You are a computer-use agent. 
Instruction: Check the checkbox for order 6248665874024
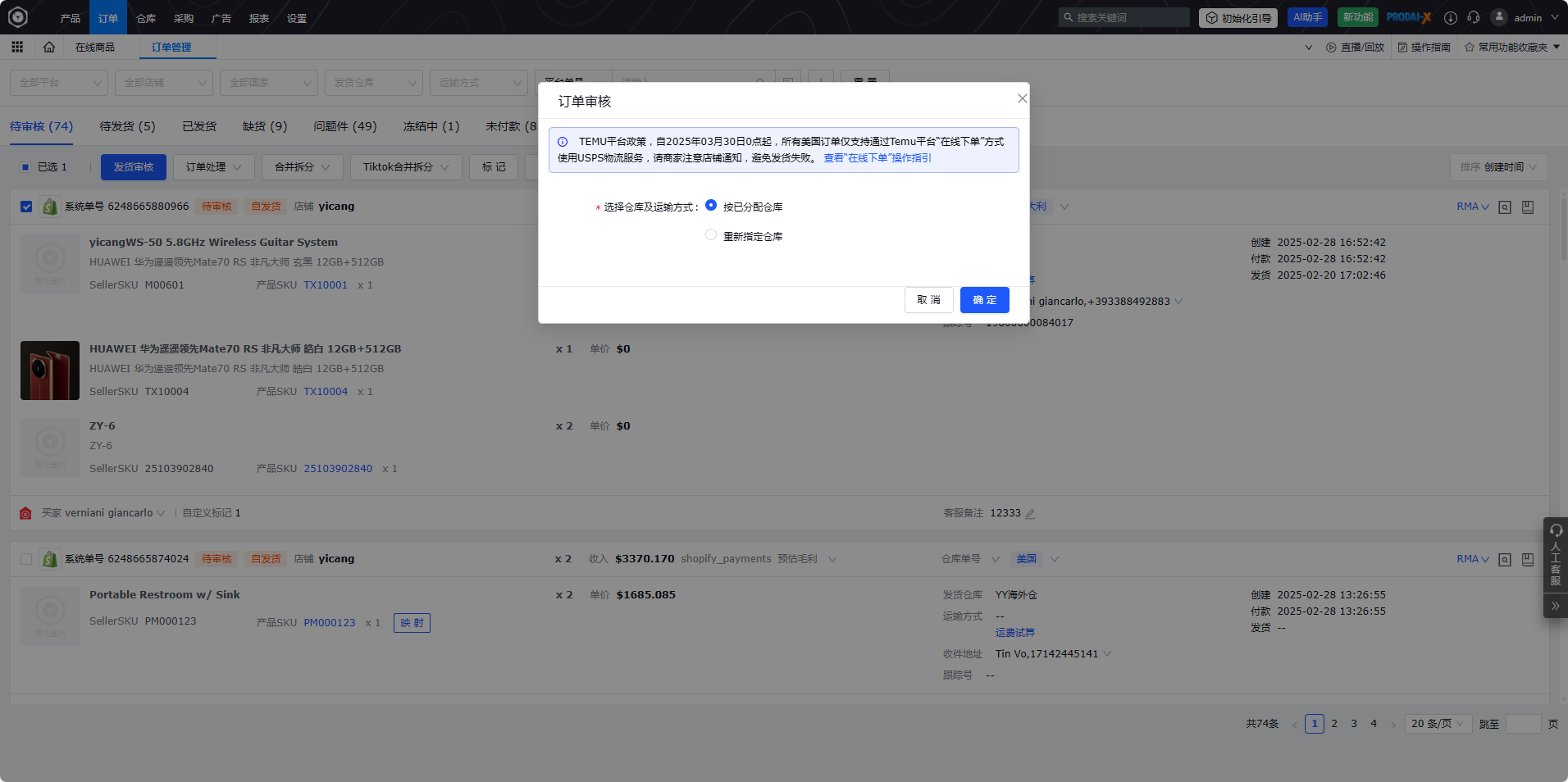point(25,558)
